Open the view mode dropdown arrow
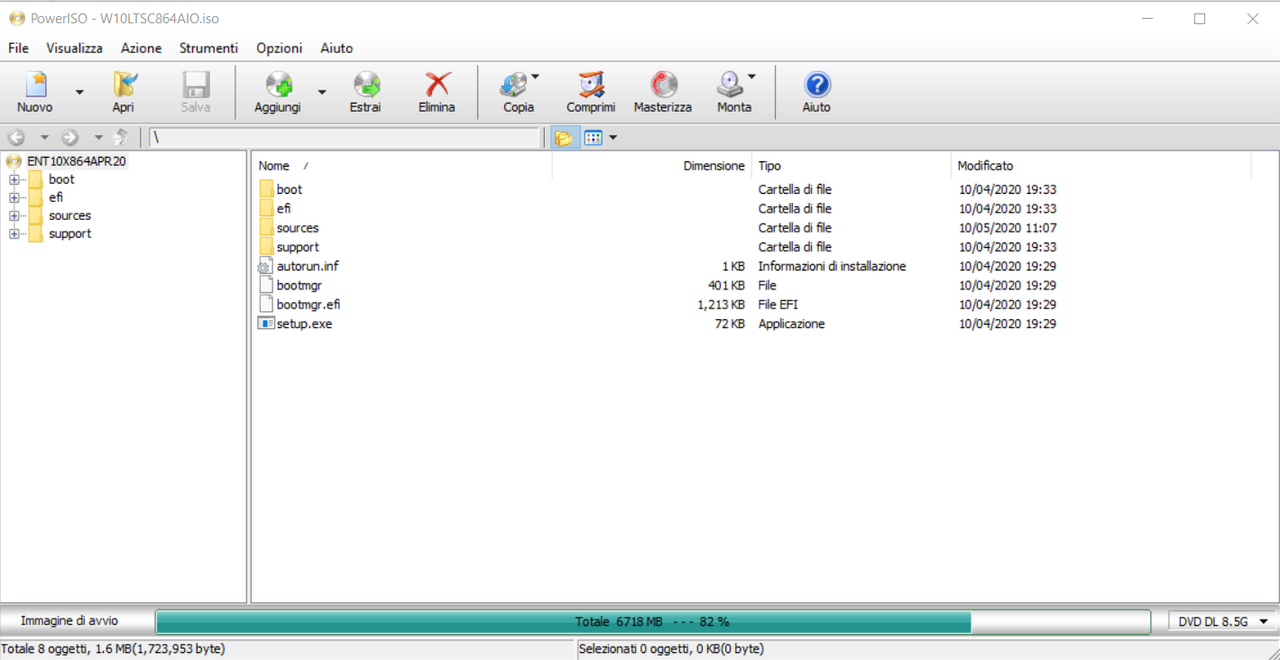The width and height of the screenshot is (1280, 660). [x=613, y=138]
